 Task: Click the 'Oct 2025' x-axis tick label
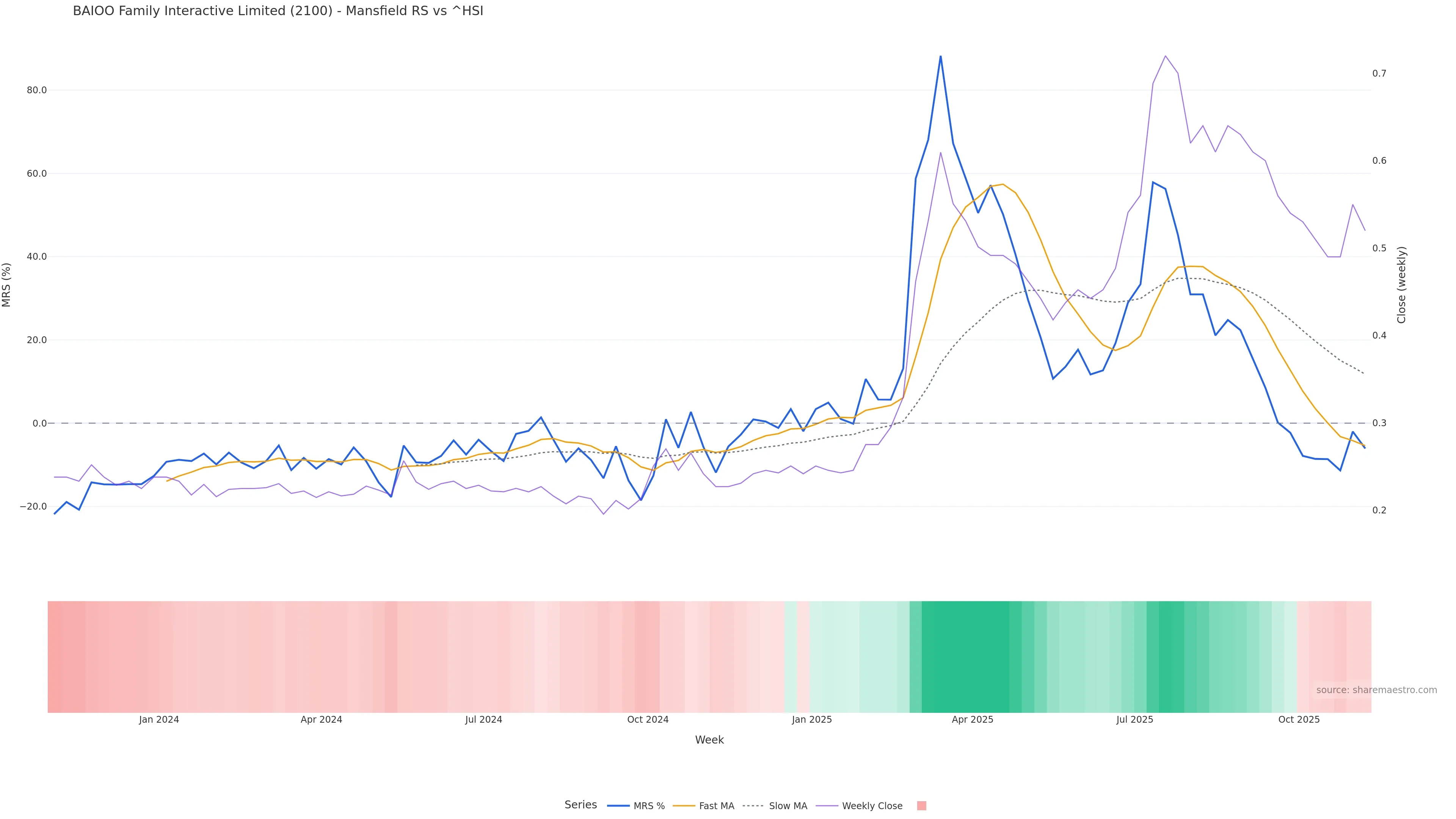[x=1299, y=720]
